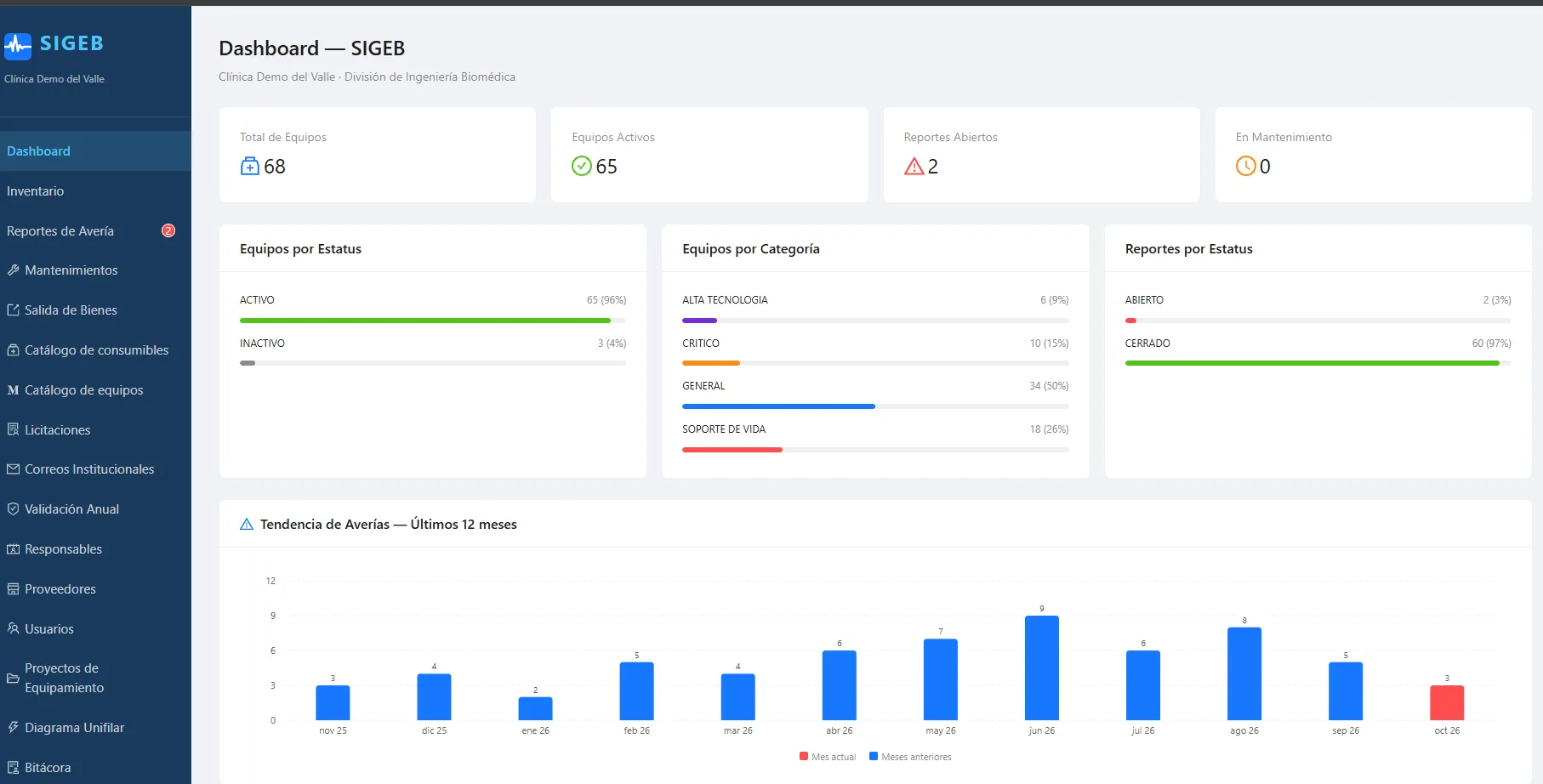The image size is (1543, 784).
Task: Click the warning icon beside Tendencia de Averías
Action: coord(247,525)
